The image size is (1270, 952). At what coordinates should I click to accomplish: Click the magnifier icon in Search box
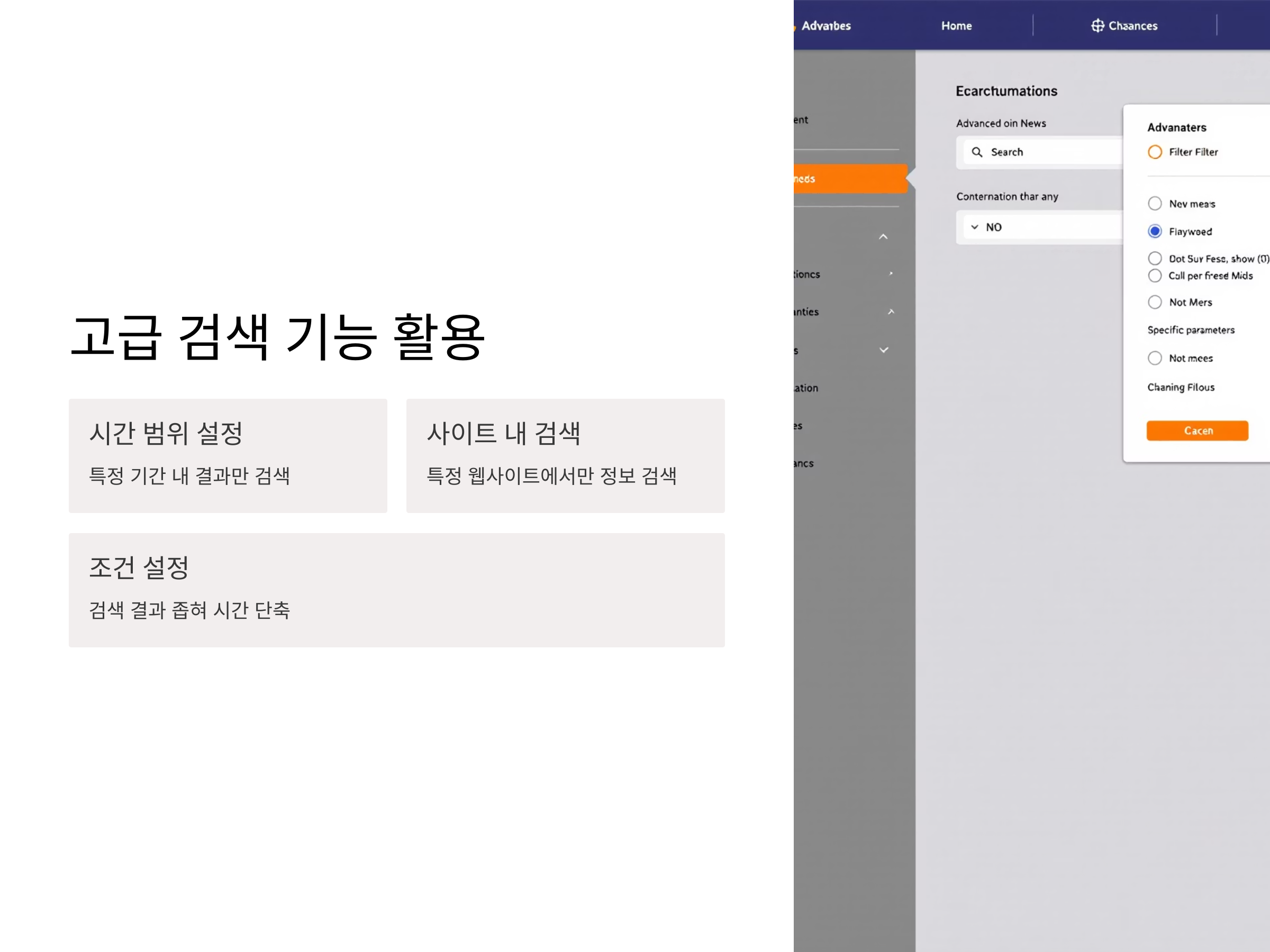[977, 152]
